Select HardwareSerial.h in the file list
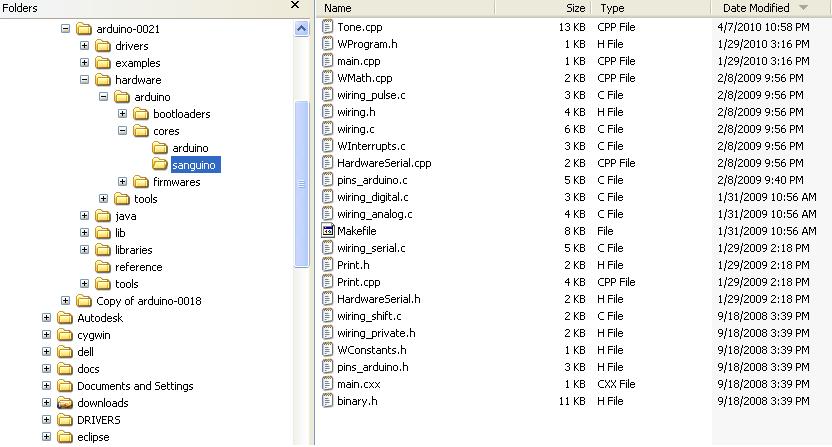 [378, 299]
